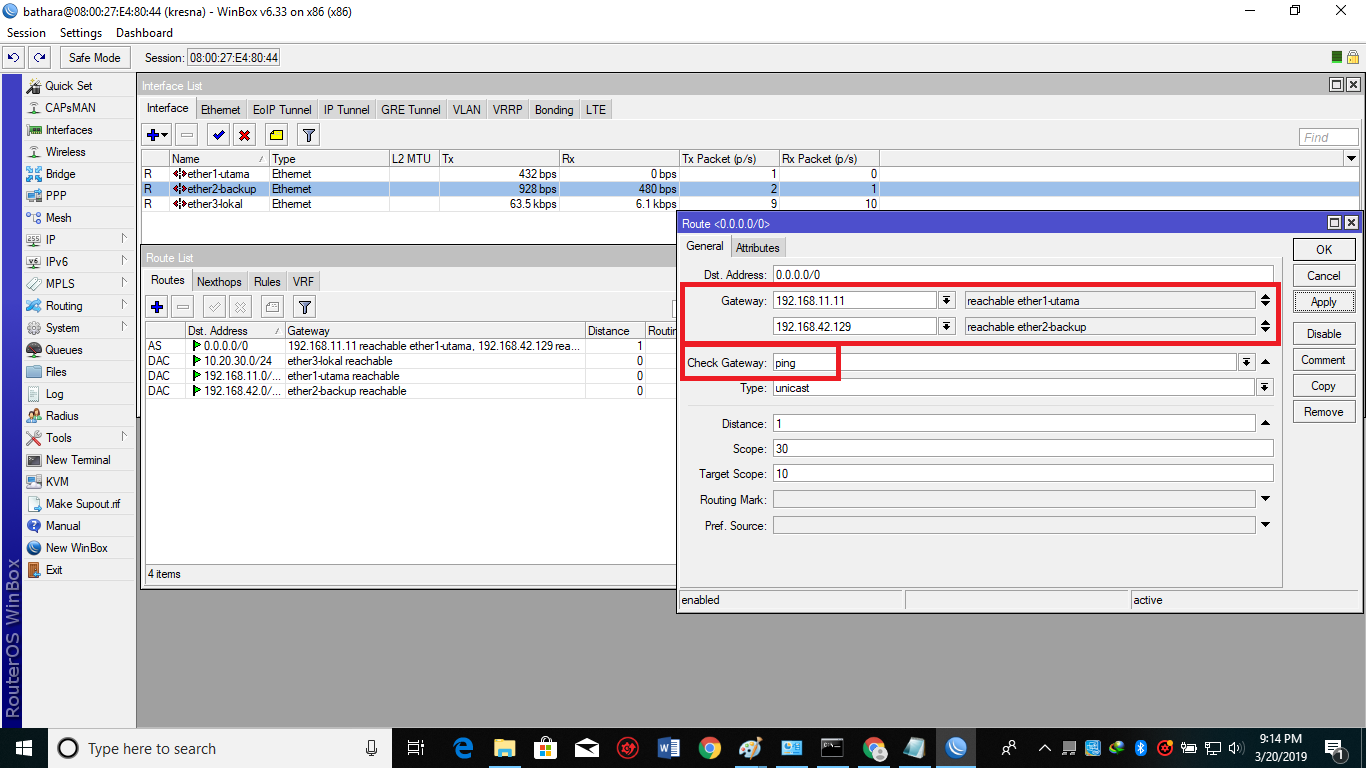Viewport: 1366px width, 768px height.
Task: Click the enable checkmark in Interface List toolbar
Action: point(218,135)
